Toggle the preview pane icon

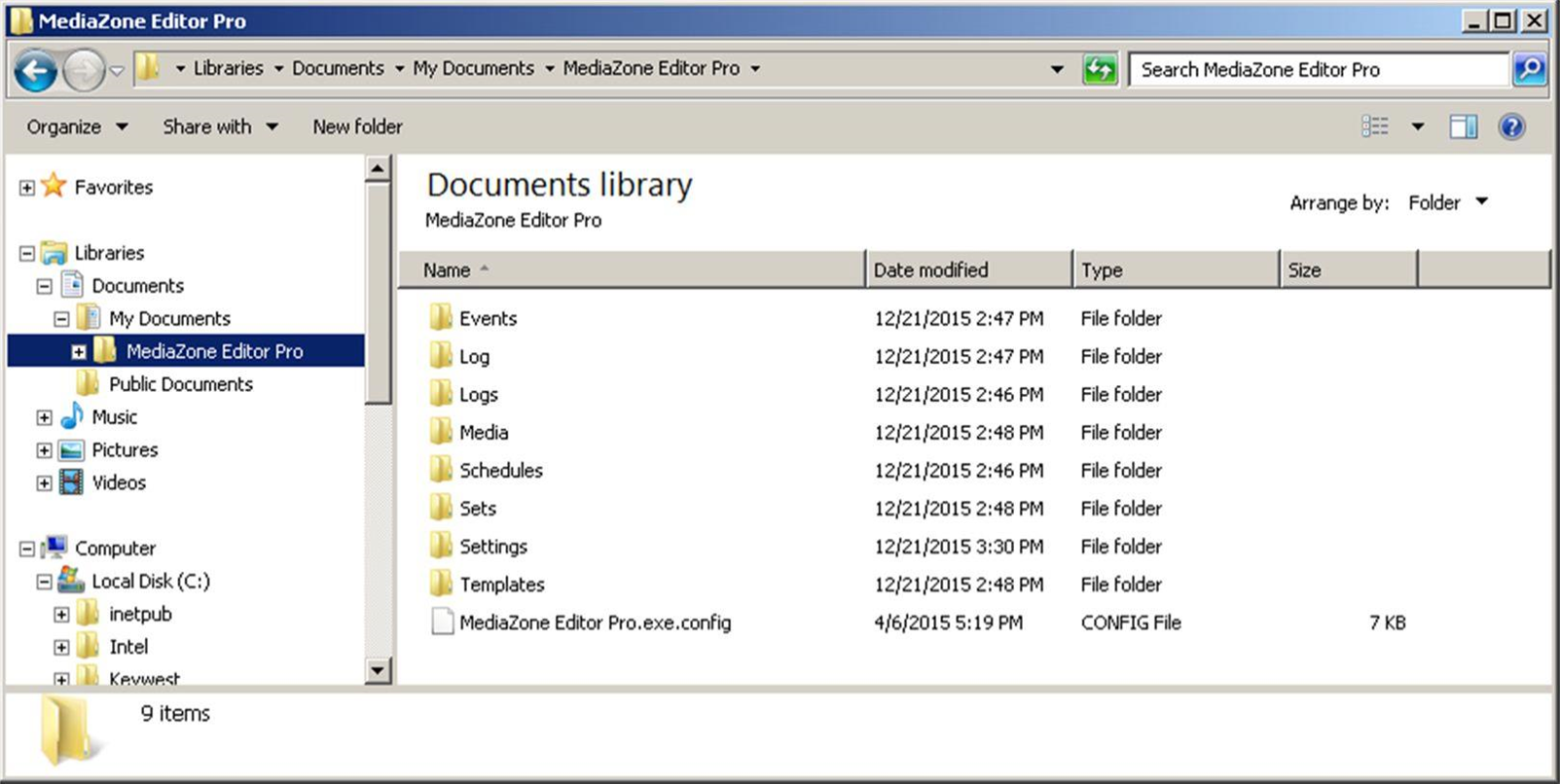pos(1463,126)
